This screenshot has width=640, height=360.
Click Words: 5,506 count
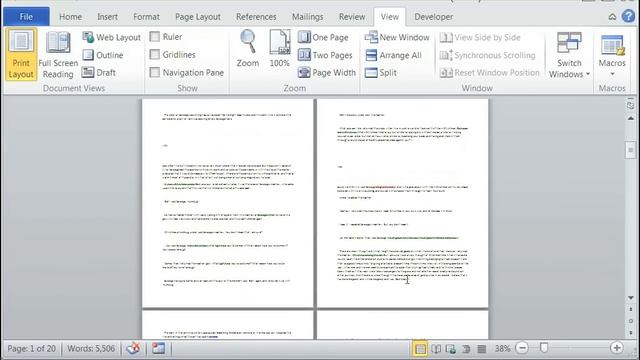tap(91, 349)
